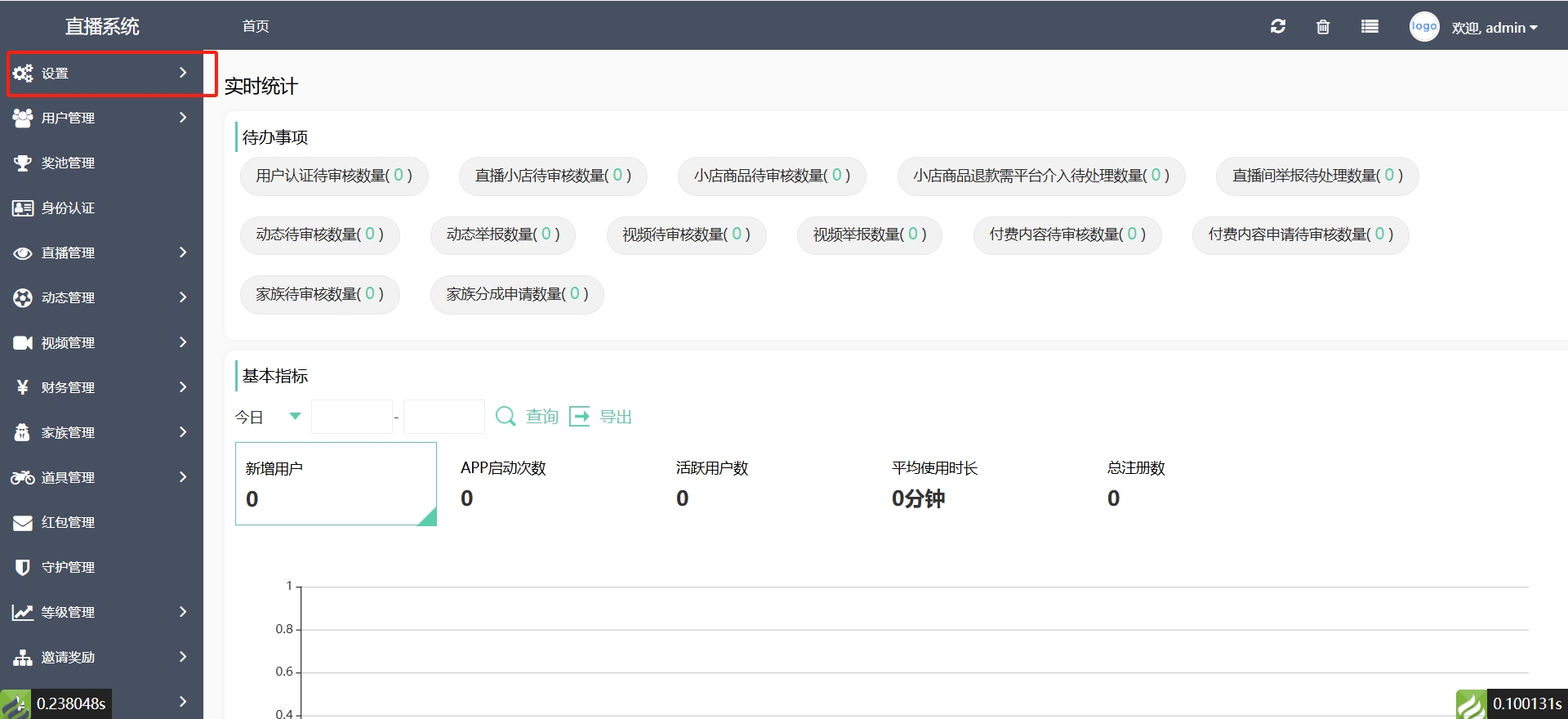Open 直播管理 menu label

coord(69,253)
